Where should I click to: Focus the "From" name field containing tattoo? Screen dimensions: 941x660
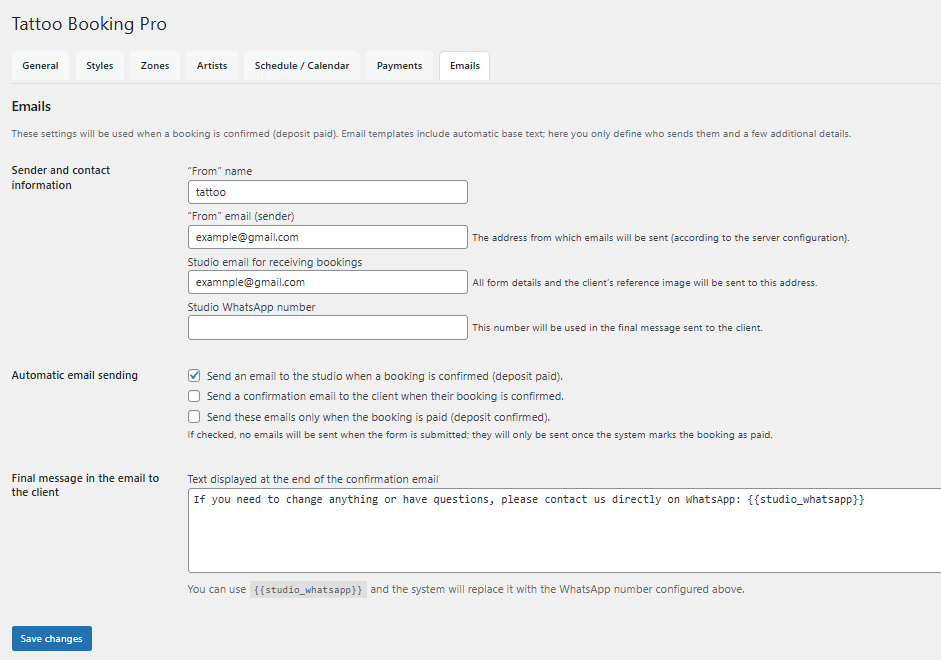[327, 192]
